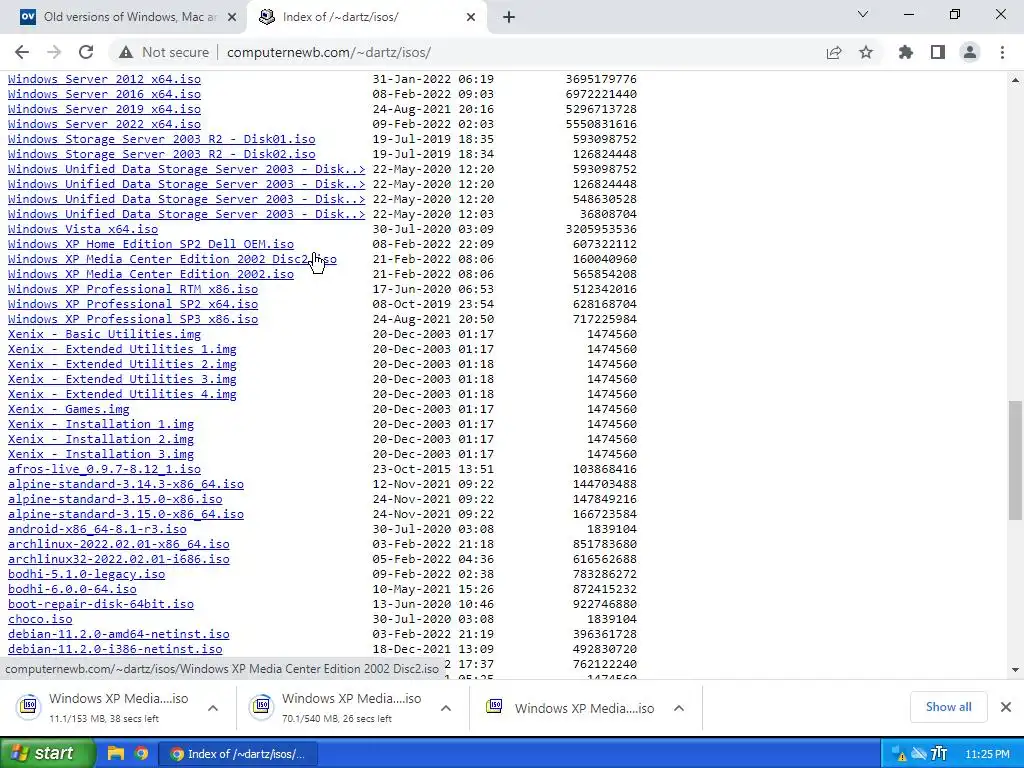Click the network tray icon
This screenshot has width=1024, height=768.
click(919, 754)
